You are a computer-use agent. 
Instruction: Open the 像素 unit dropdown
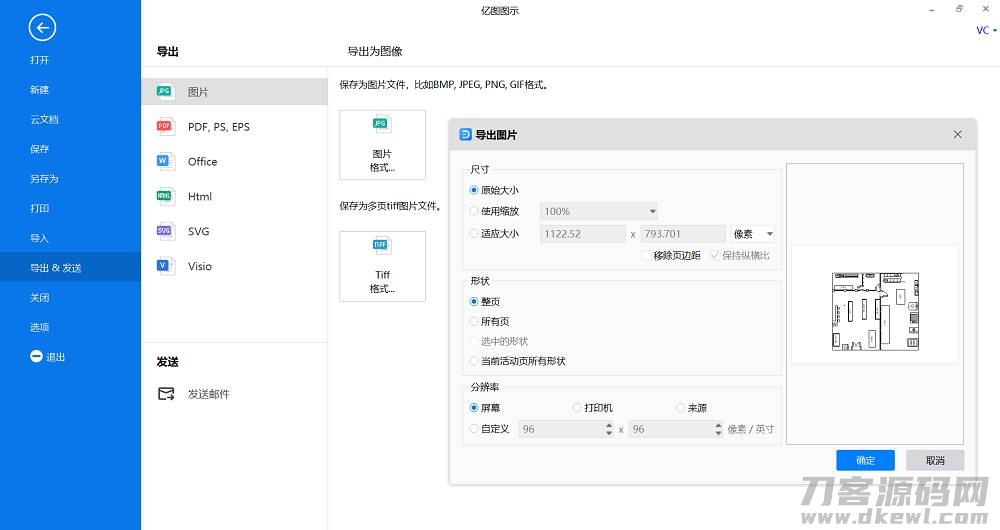(x=753, y=234)
